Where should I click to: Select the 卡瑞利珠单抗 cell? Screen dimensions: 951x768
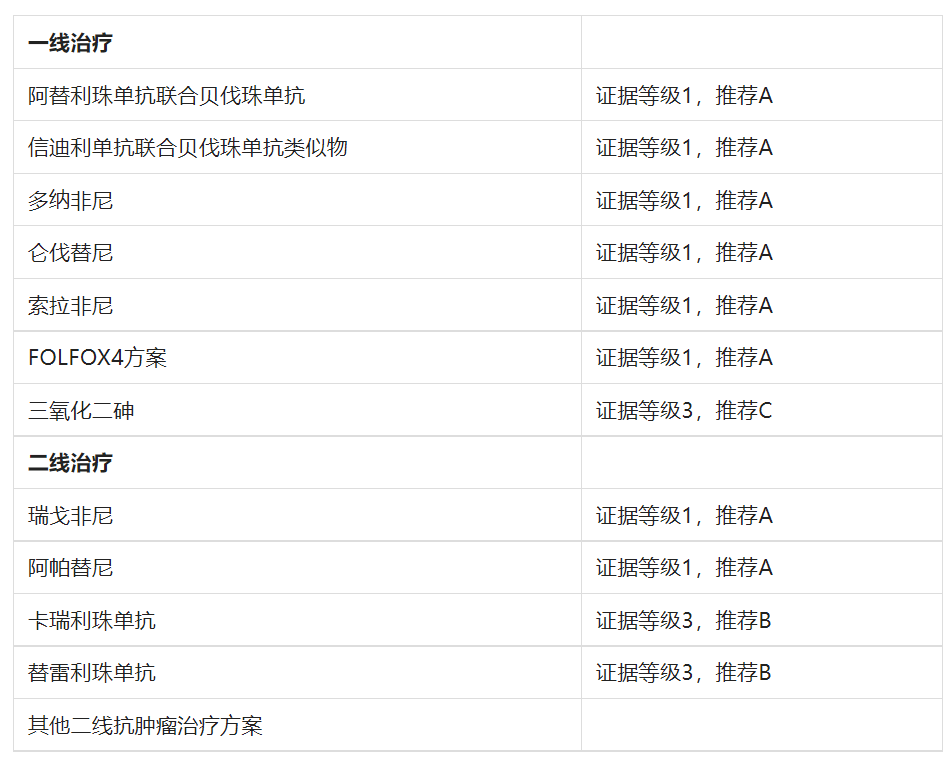coord(92,621)
